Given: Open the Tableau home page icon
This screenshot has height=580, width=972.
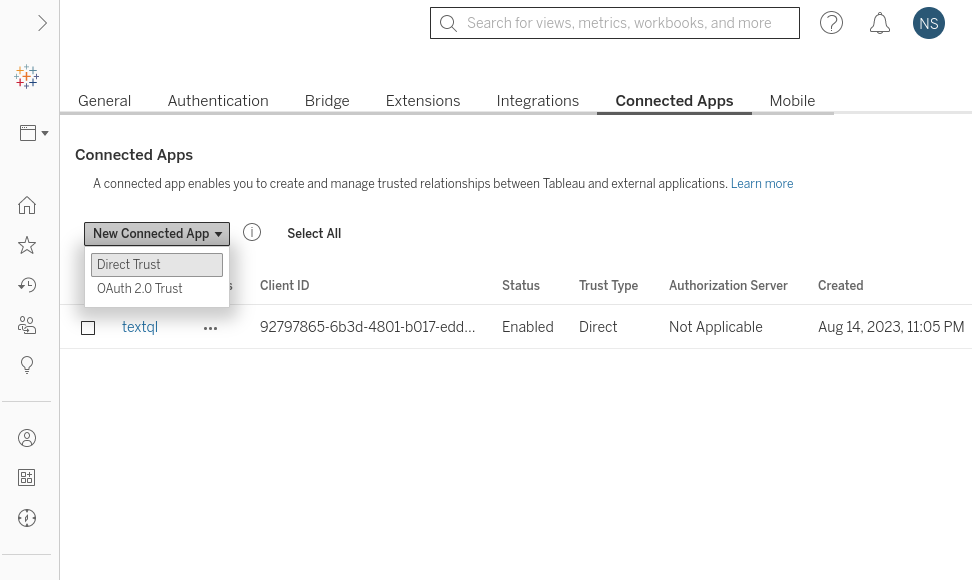Looking at the screenshot, I should (27, 205).
